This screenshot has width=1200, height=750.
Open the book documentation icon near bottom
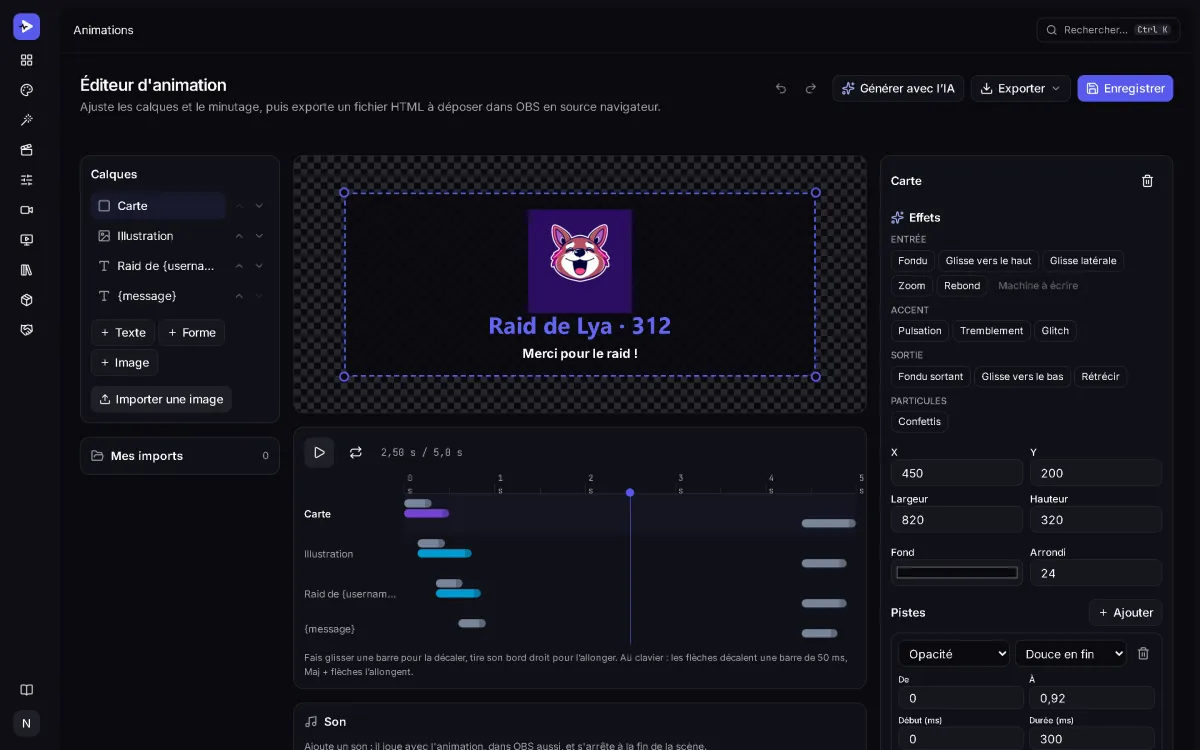point(26,690)
